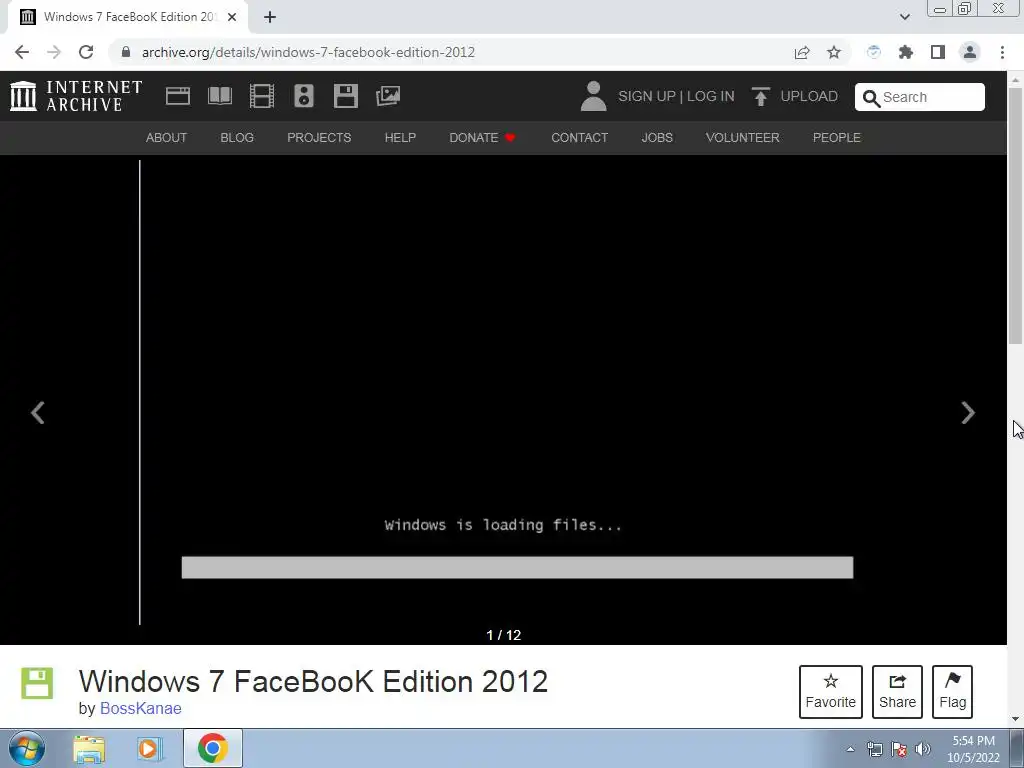Open the Chrome profile avatar

pos(970,52)
